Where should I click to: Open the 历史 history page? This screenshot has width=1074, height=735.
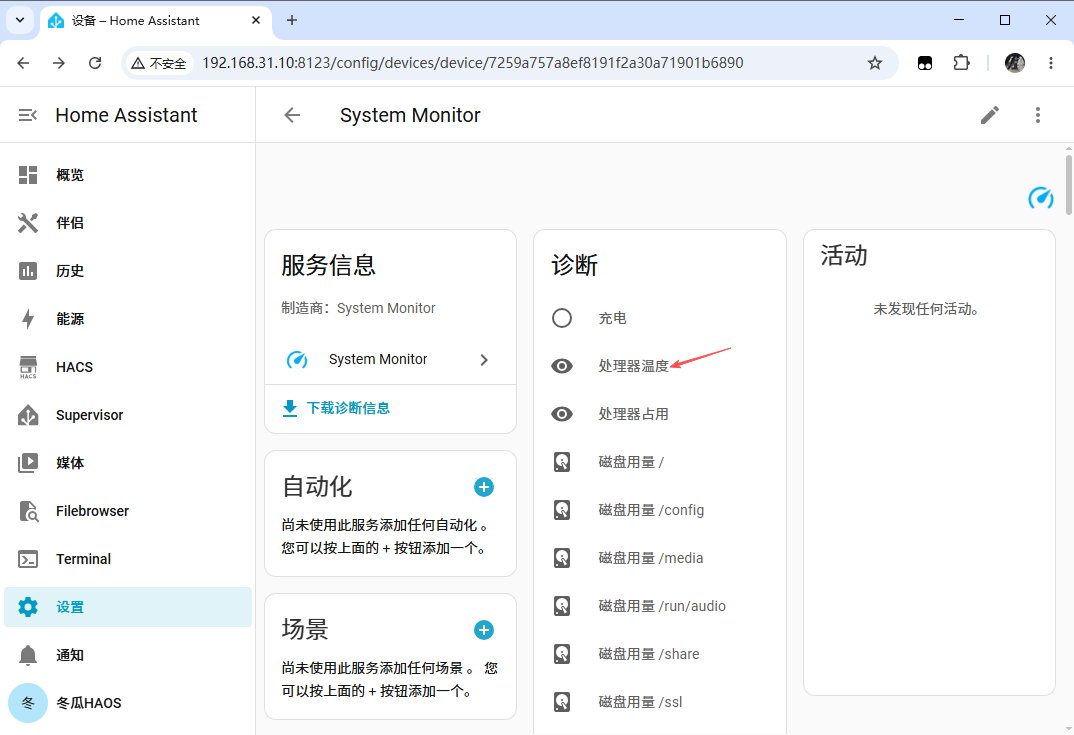coord(128,271)
